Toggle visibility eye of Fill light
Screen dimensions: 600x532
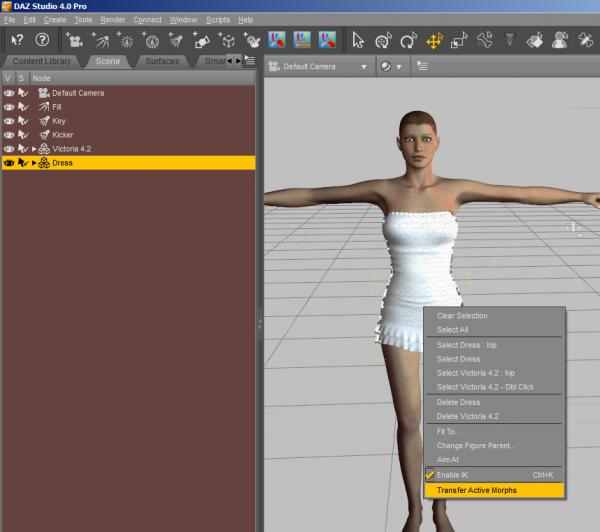pos(9,107)
